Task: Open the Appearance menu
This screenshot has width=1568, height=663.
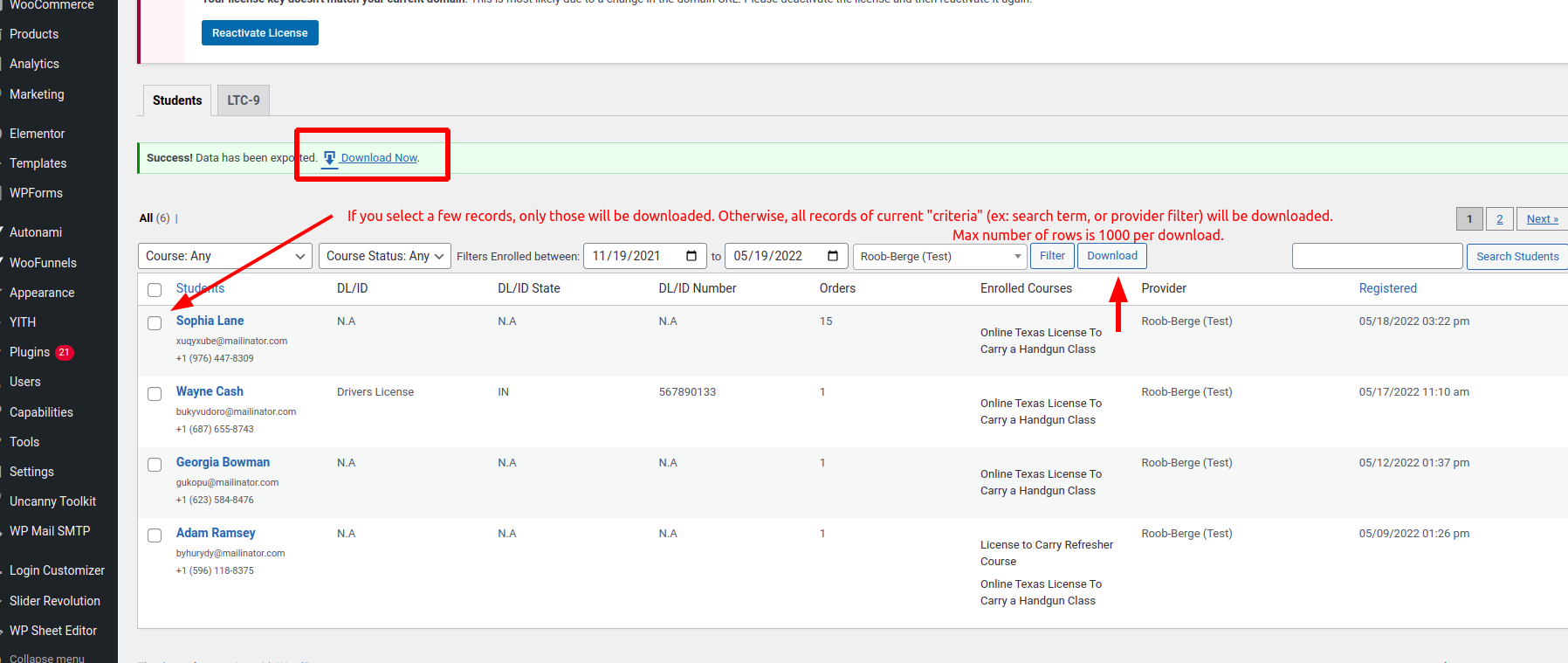Action: (x=42, y=293)
